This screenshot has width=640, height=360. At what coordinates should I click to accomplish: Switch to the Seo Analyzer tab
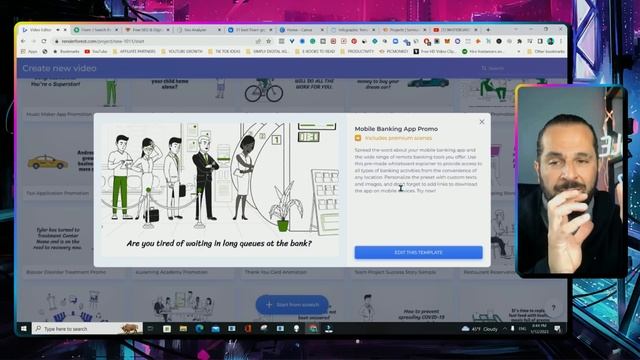[198, 30]
